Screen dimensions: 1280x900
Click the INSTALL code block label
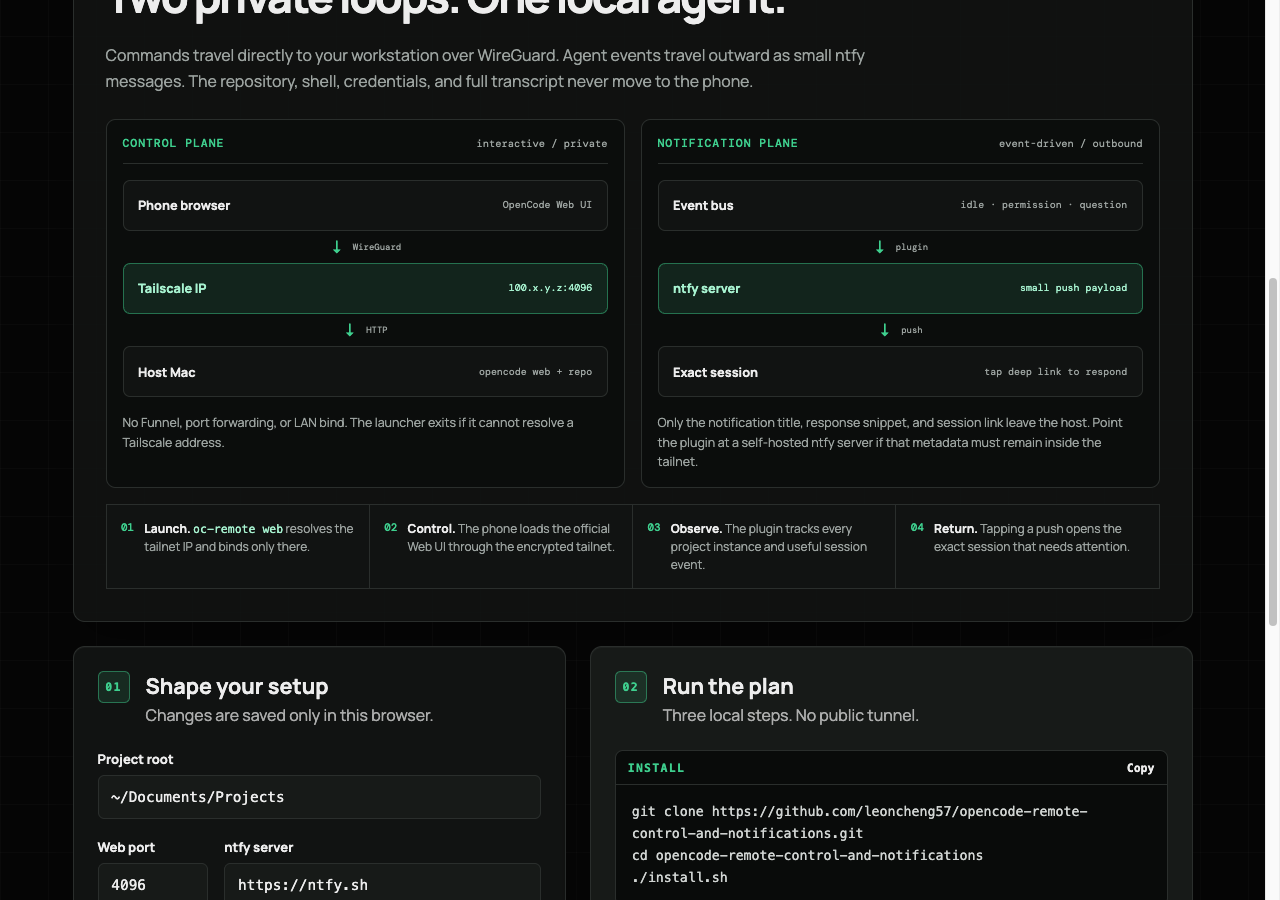tap(656, 768)
